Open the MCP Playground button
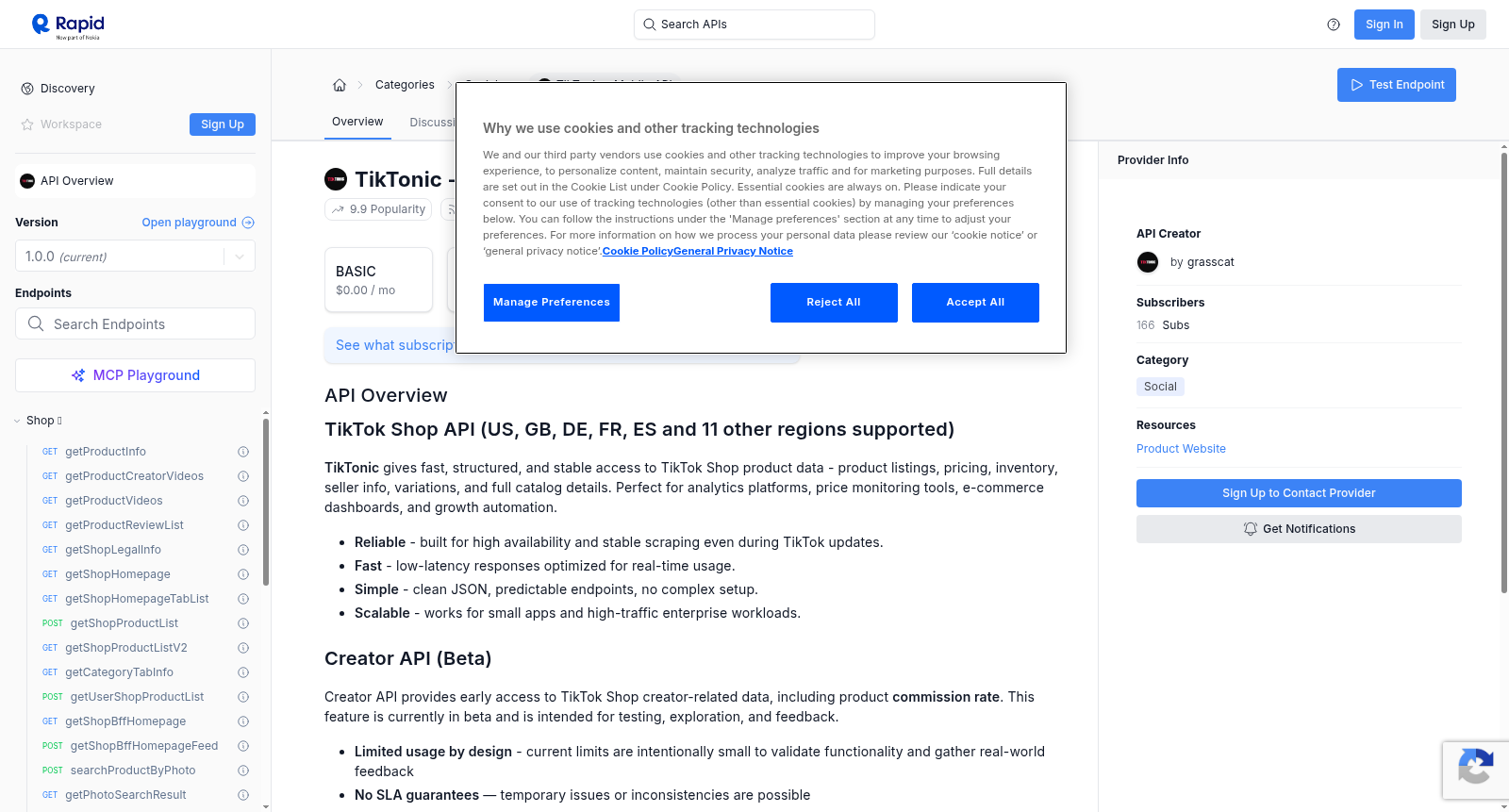Viewport: 1509px width, 812px height. [135, 375]
